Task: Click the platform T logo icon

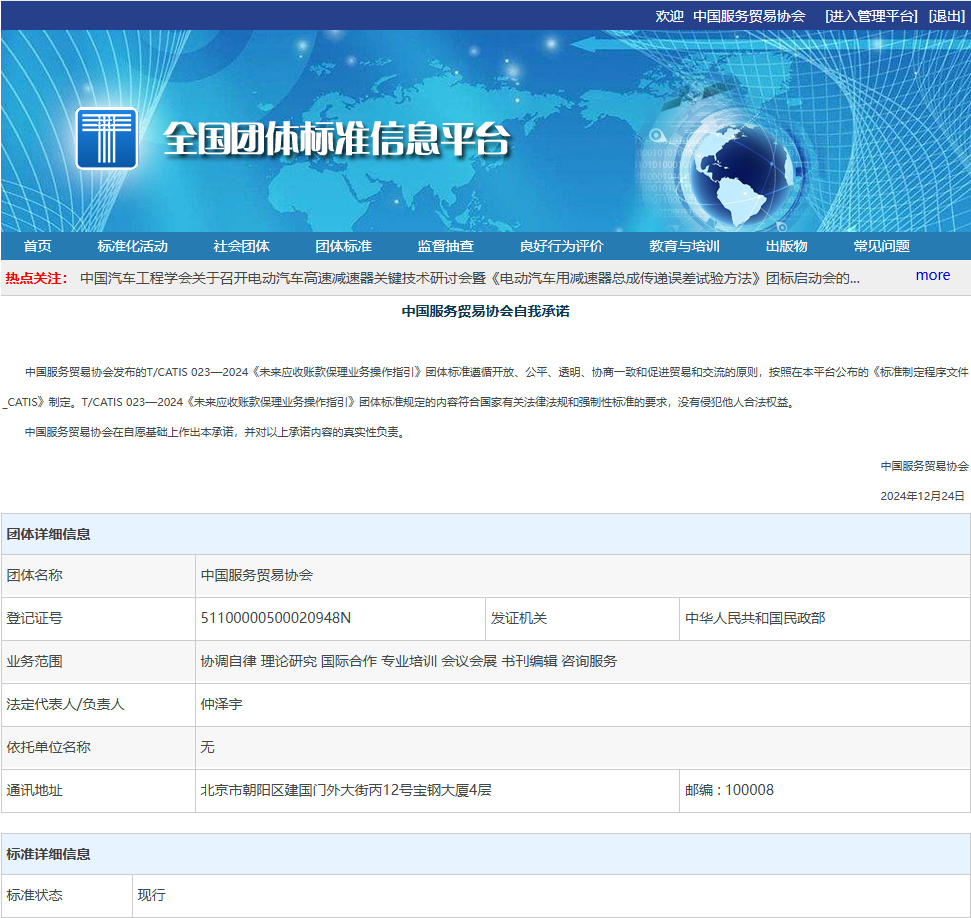Action: pyautogui.click(x=107, y=138)
